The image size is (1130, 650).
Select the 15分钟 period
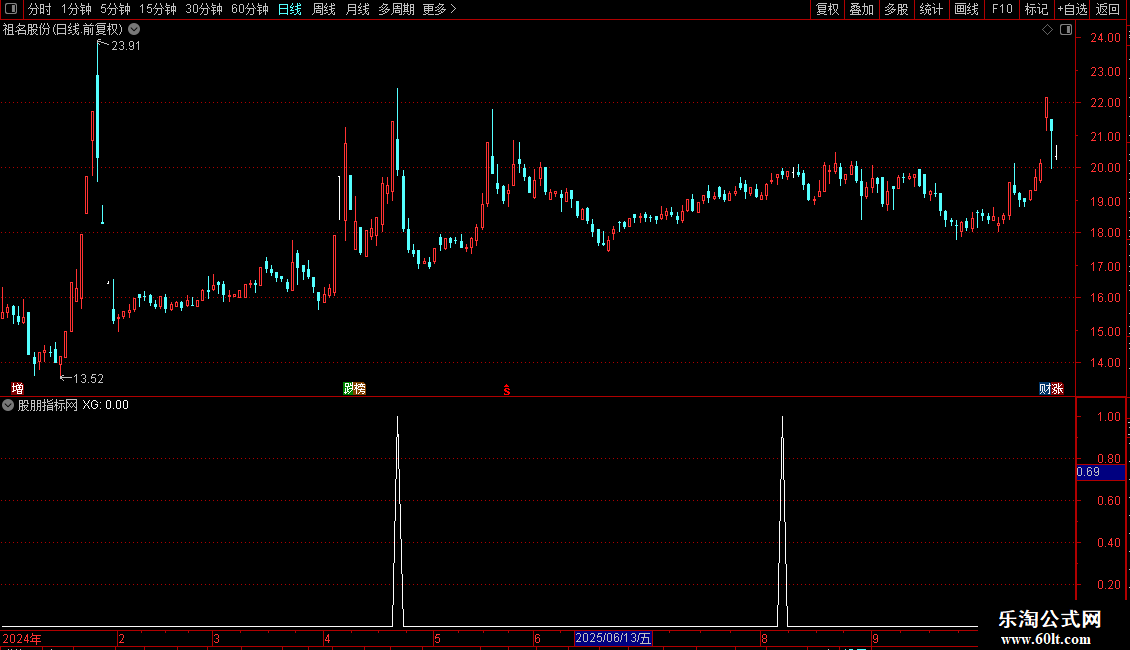158,9
